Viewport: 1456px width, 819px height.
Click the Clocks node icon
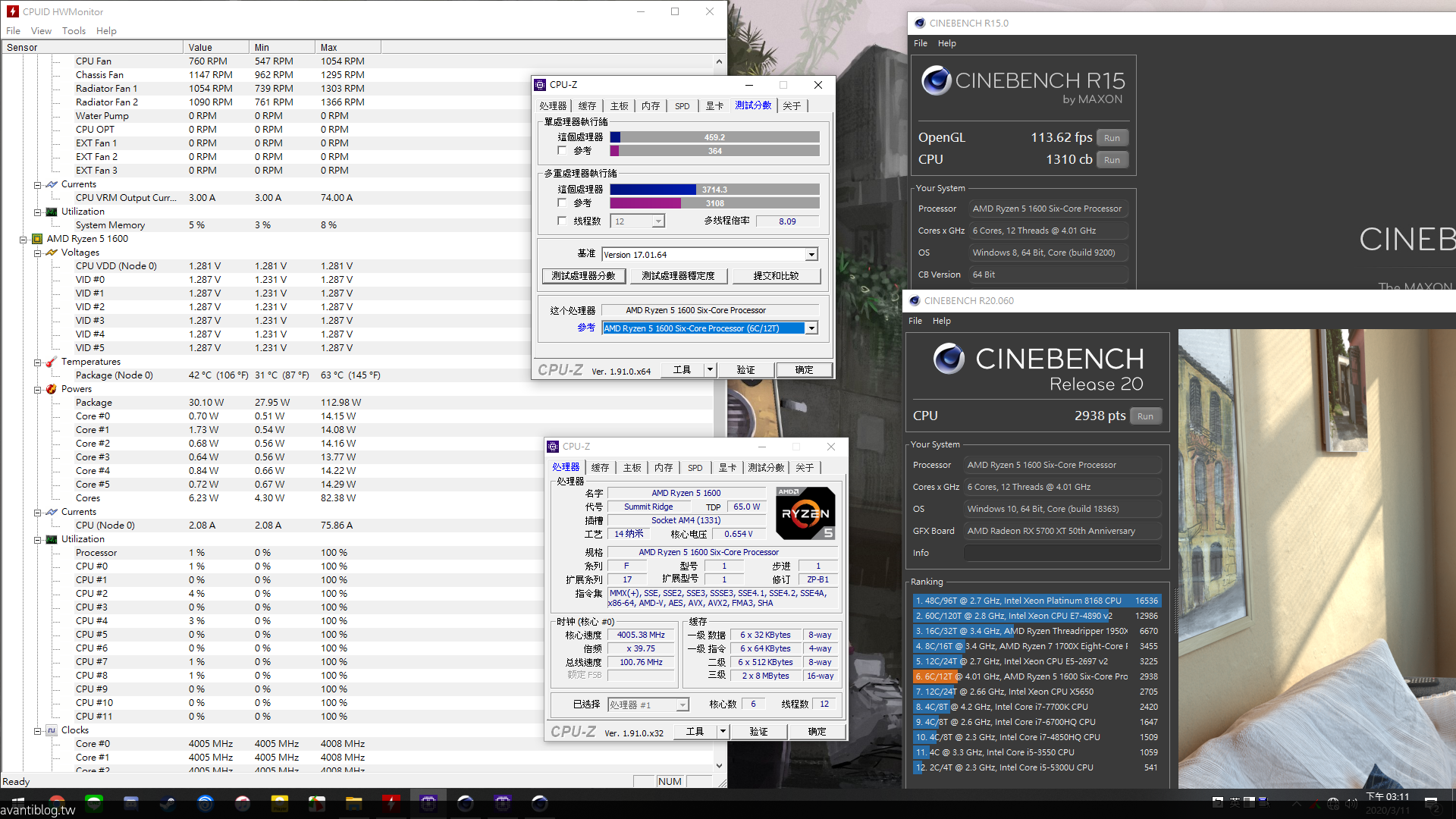pos(52,730)
